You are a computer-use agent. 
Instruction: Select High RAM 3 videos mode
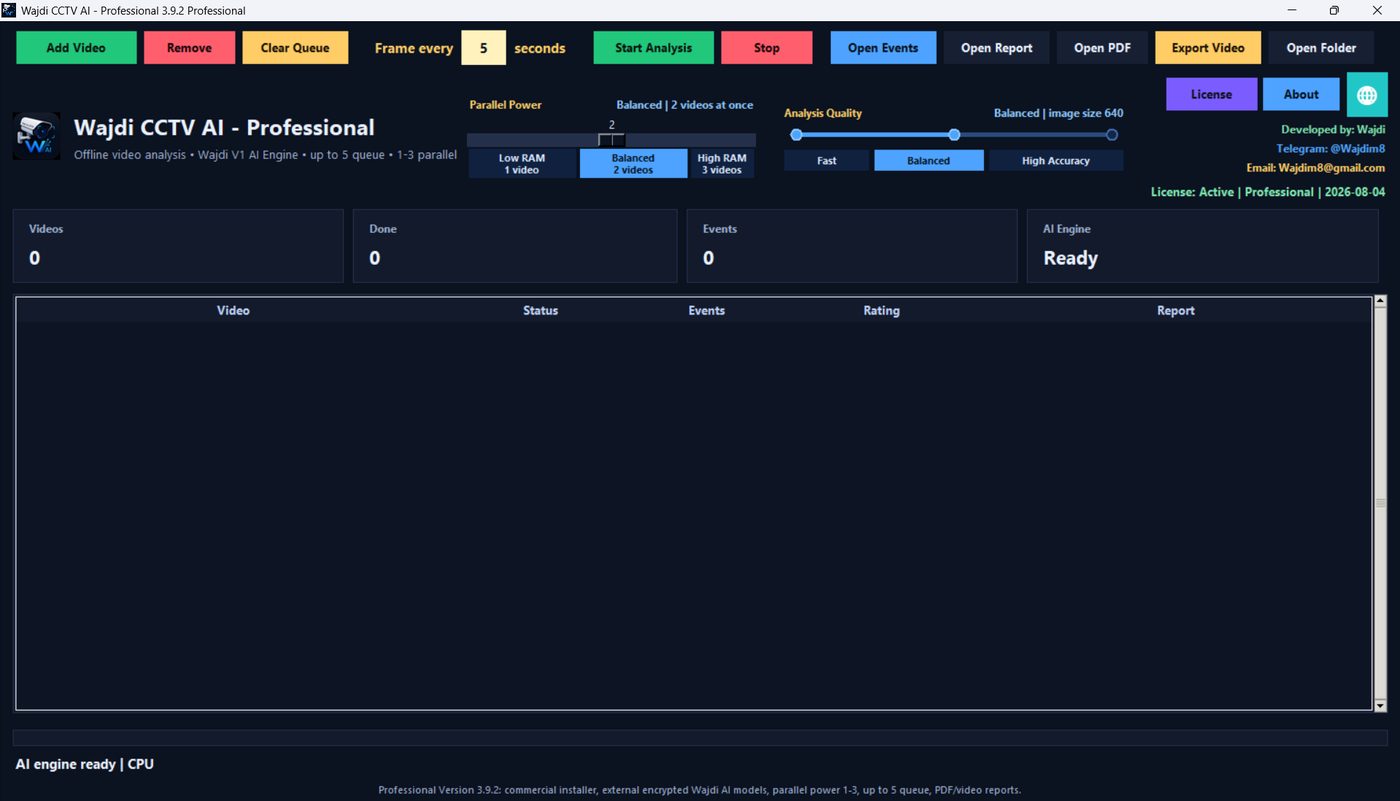[722, 164]
